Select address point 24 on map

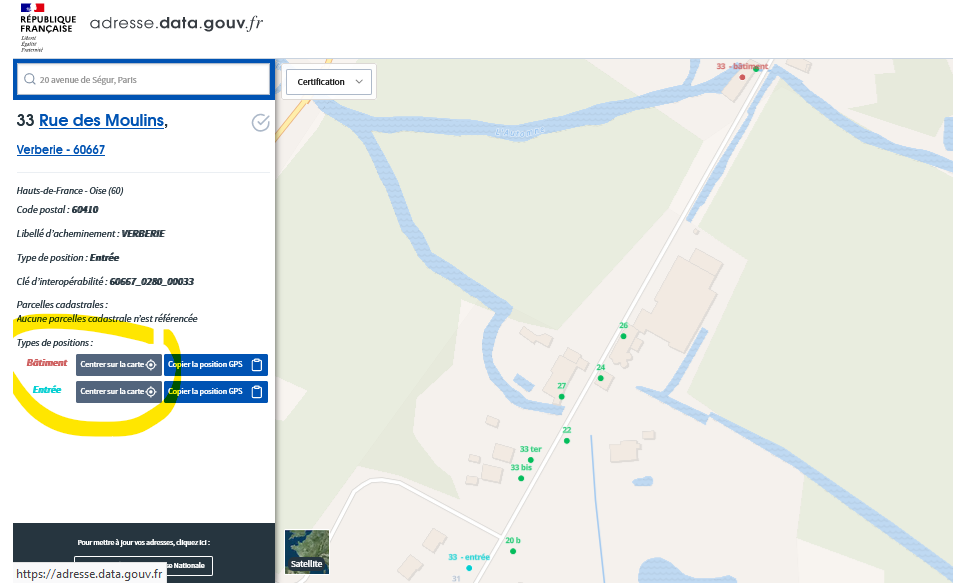[x=600, y=378]
